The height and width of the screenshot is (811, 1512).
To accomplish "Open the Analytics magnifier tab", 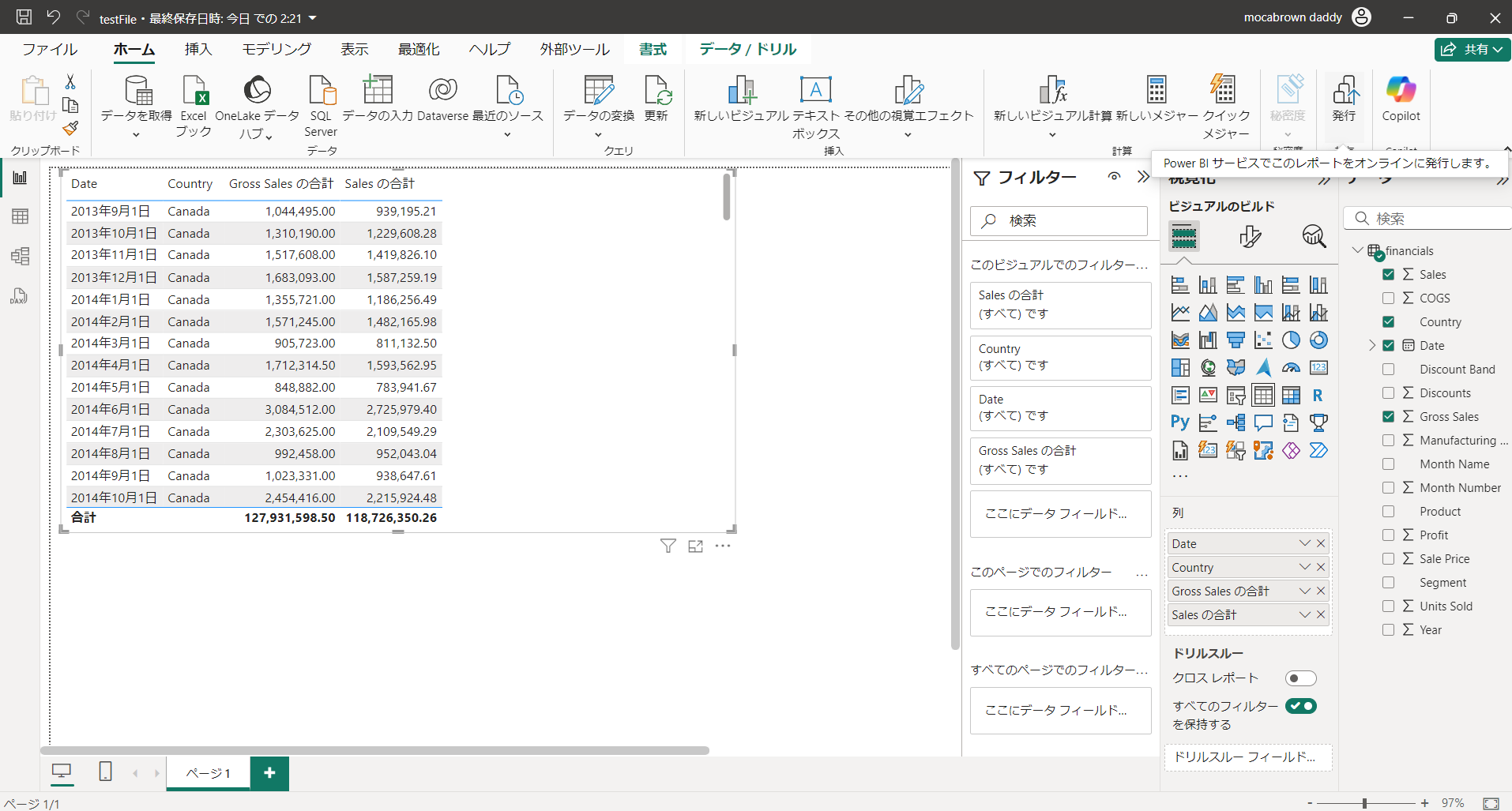I will click(x=1314, y=236).
